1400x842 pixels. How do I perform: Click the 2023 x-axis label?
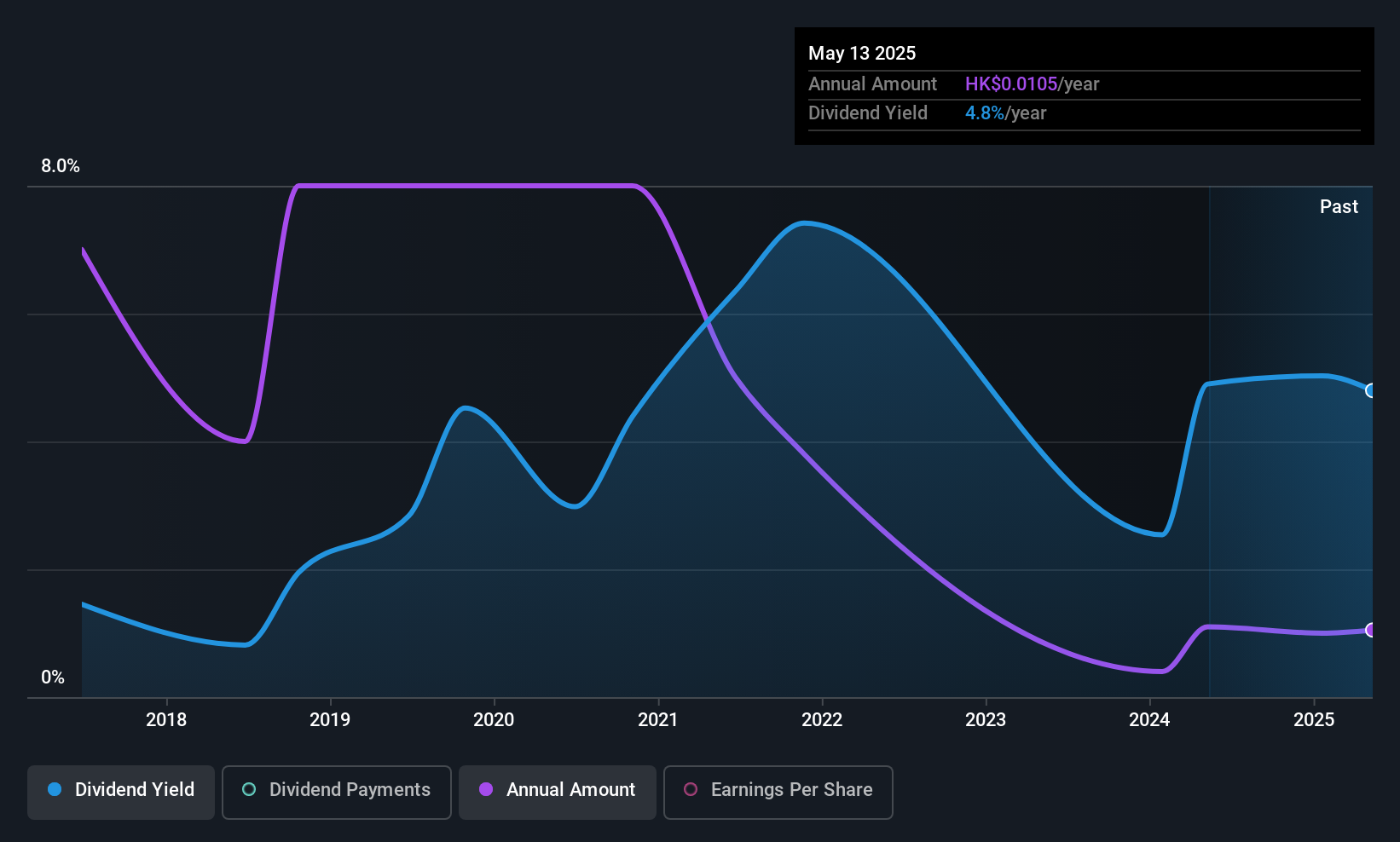click(x=986, y=720)
